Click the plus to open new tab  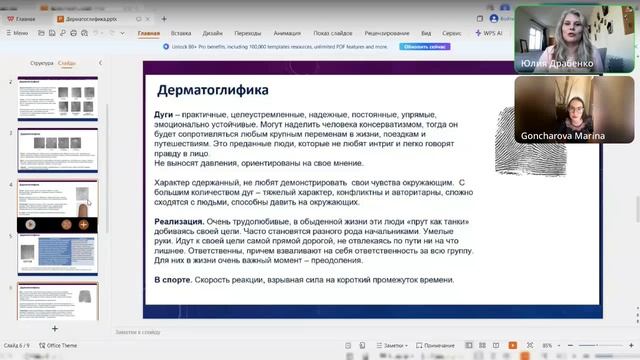164,19
